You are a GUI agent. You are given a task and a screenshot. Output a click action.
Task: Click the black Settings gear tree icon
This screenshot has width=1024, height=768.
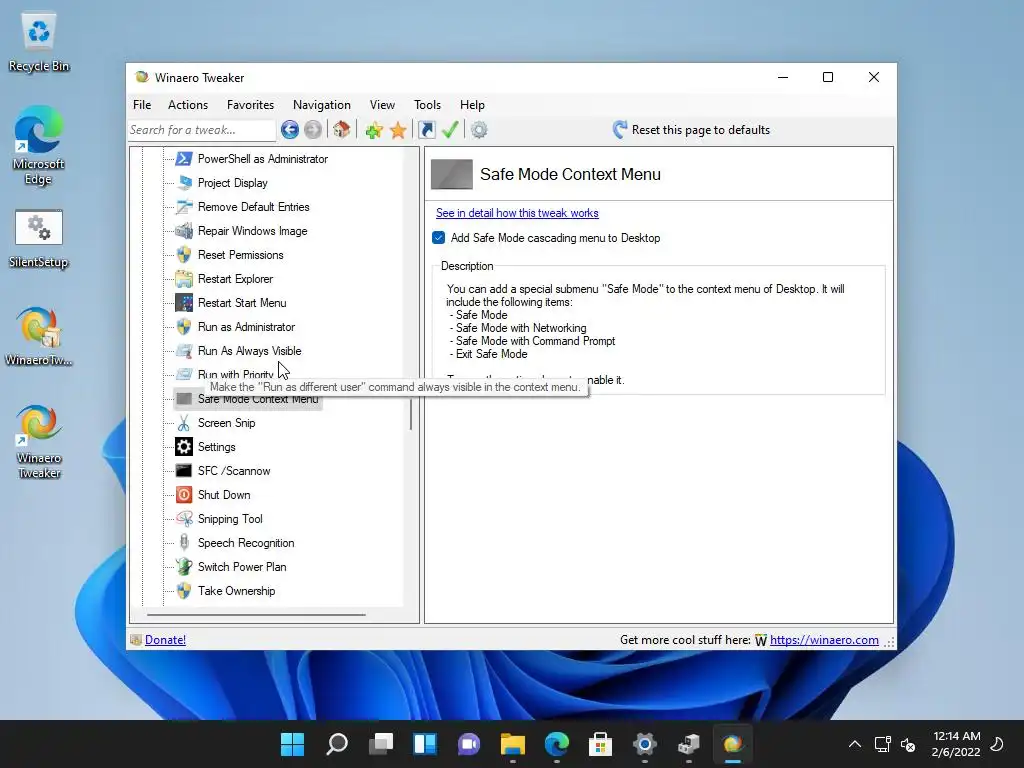pos(184,447)
